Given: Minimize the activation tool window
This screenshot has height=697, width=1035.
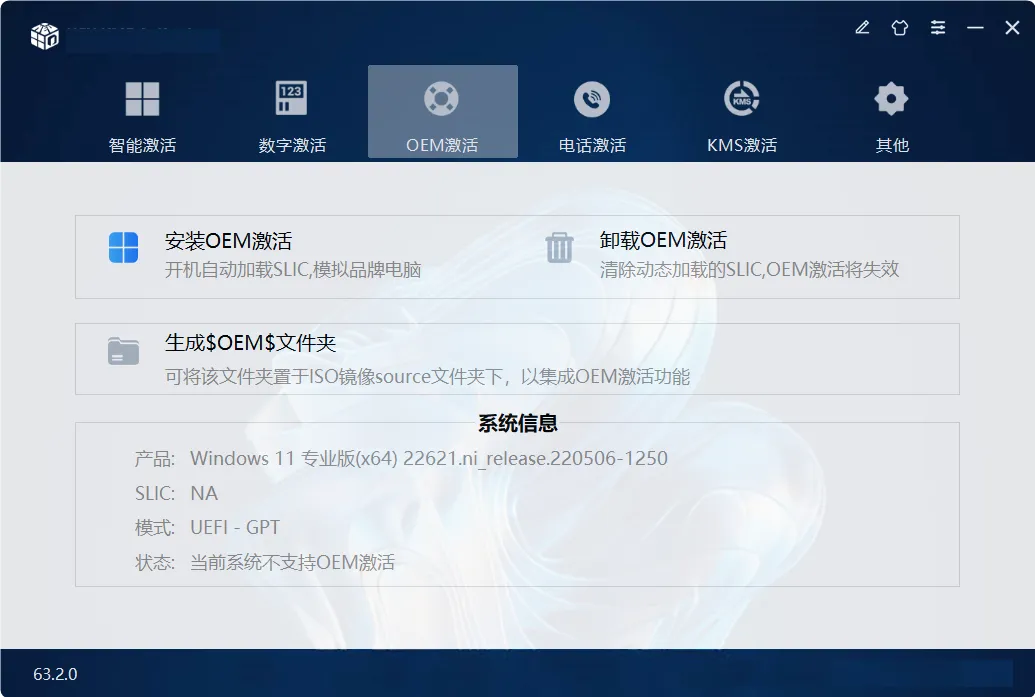Looking at the screenshot, I should (975, 28).
